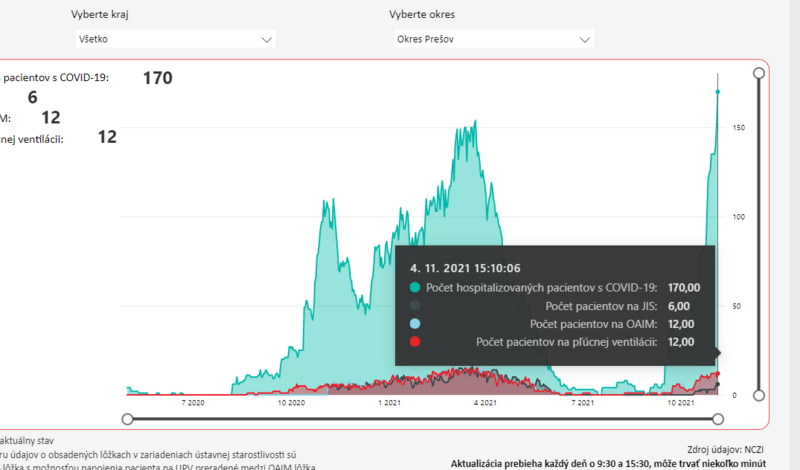Open the 'Vyberte okres' dropdown showing Okres Prešov
This screenshot has height=470, width=800.
tap(493, 39)
